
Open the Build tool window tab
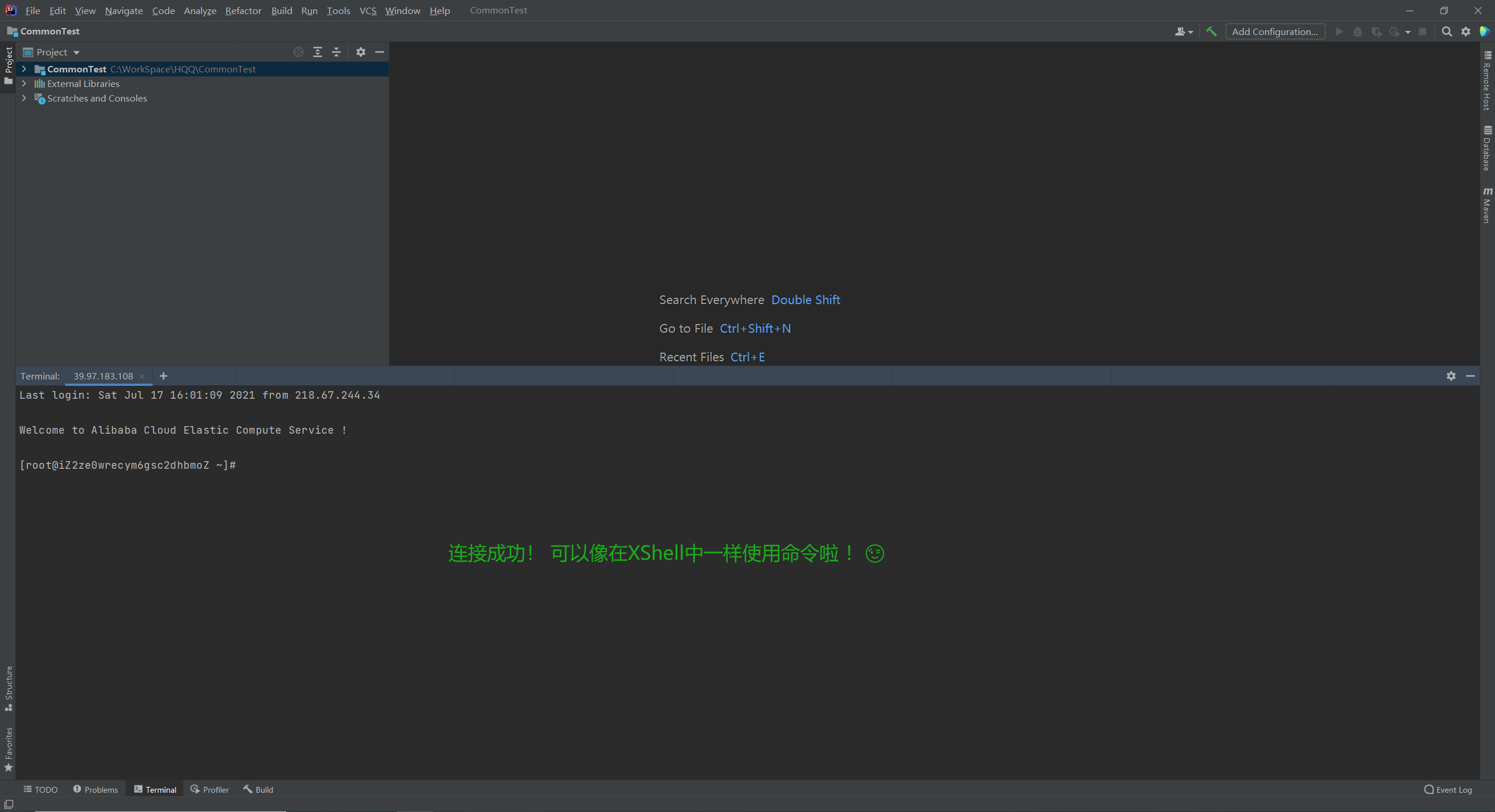point(258,789)
